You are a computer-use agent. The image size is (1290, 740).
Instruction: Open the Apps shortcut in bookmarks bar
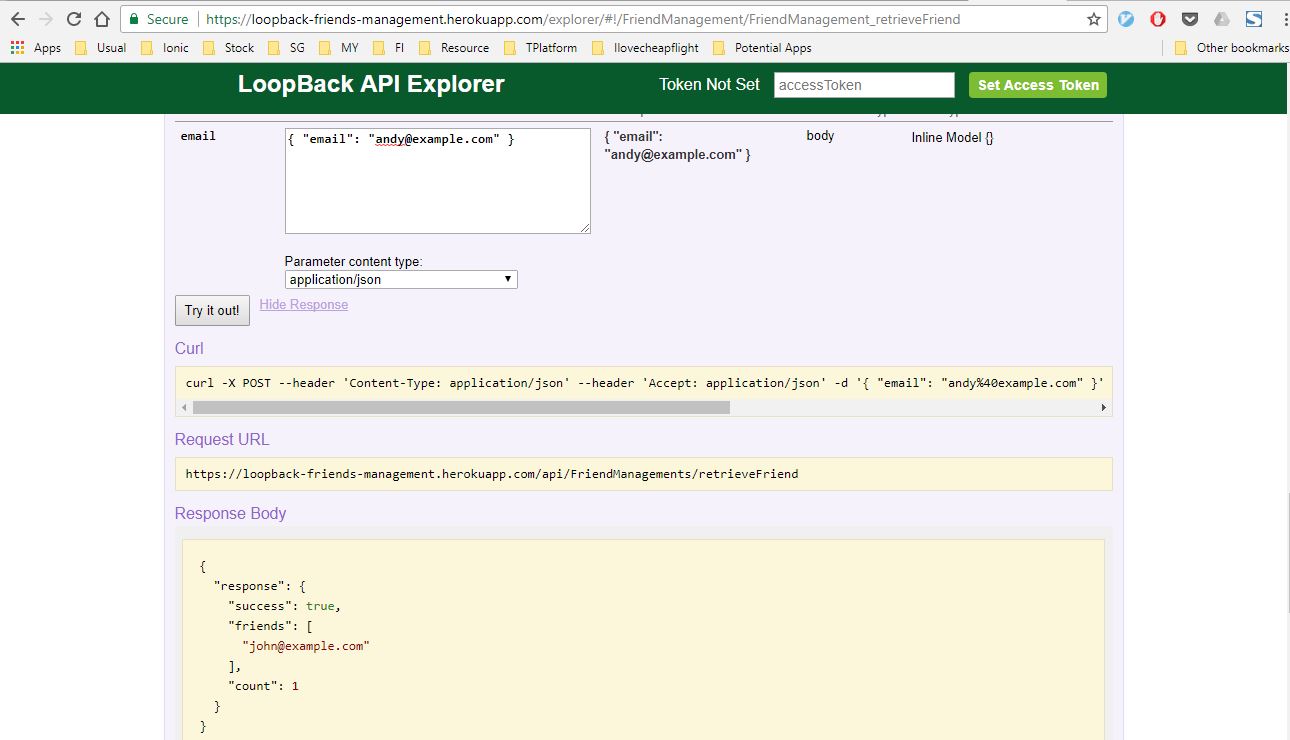(x=36, y=48)
